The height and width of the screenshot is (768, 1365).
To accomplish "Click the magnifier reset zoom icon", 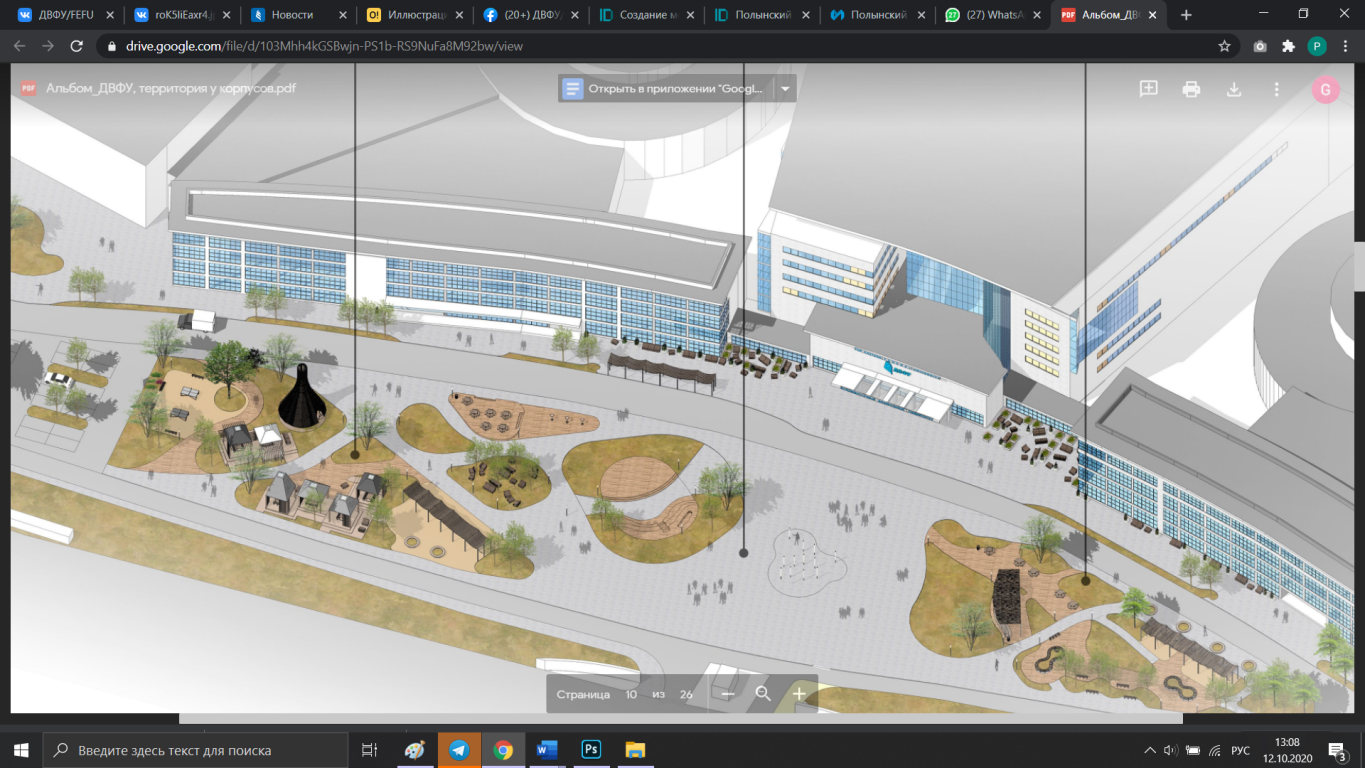I will click(x=763, y=694).
